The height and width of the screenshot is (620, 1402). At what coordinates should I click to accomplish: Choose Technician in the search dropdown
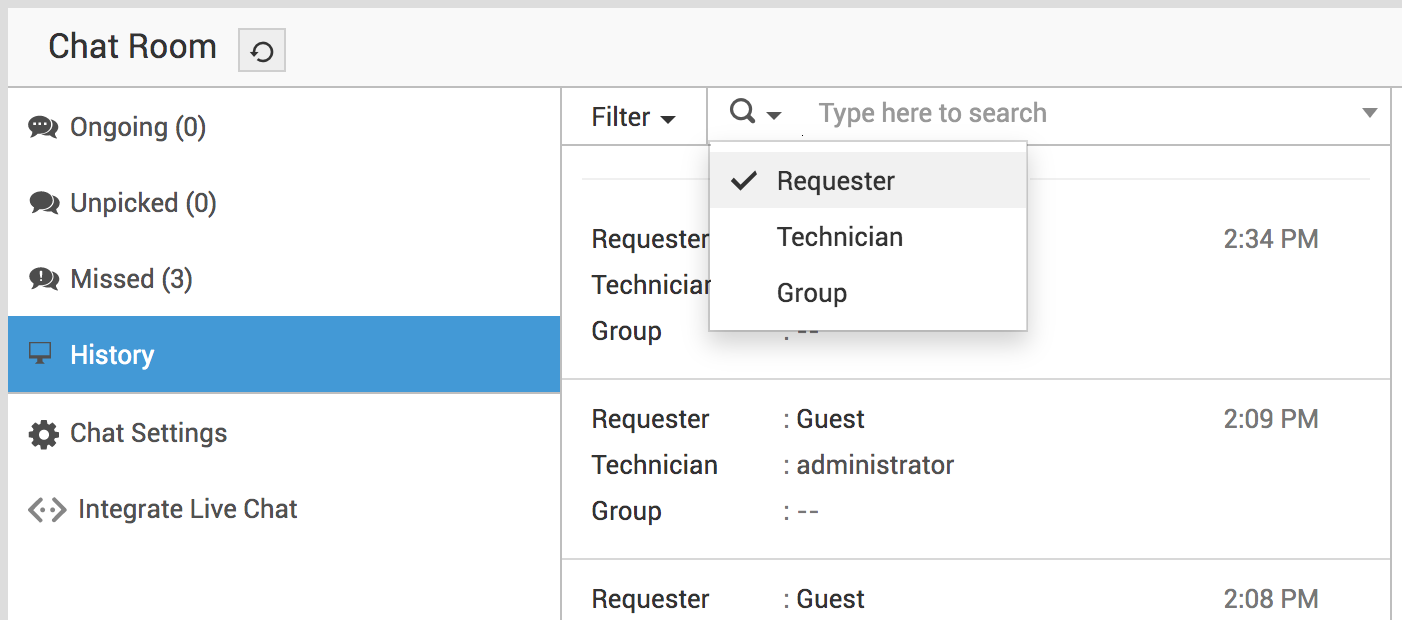coord(840,237)
